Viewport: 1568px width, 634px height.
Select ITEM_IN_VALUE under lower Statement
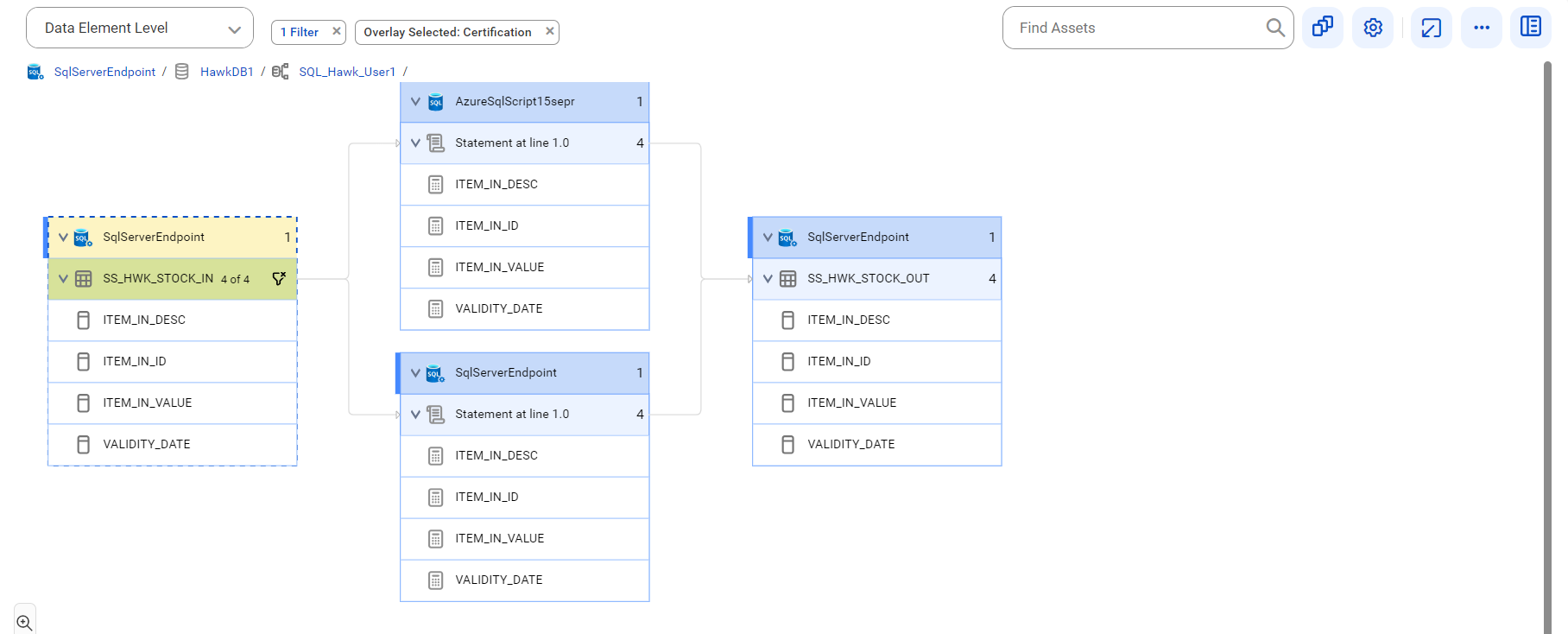[x=525, y=539]
